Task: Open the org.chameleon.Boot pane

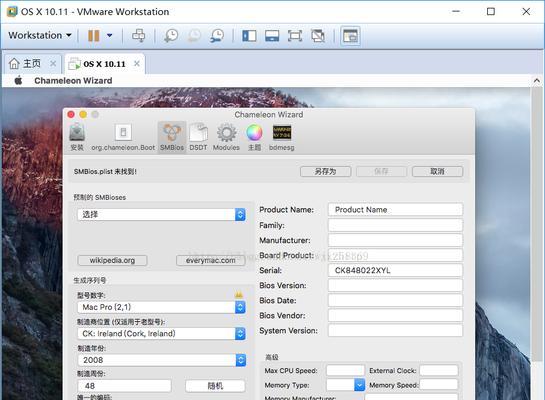Action: [123, 137]
